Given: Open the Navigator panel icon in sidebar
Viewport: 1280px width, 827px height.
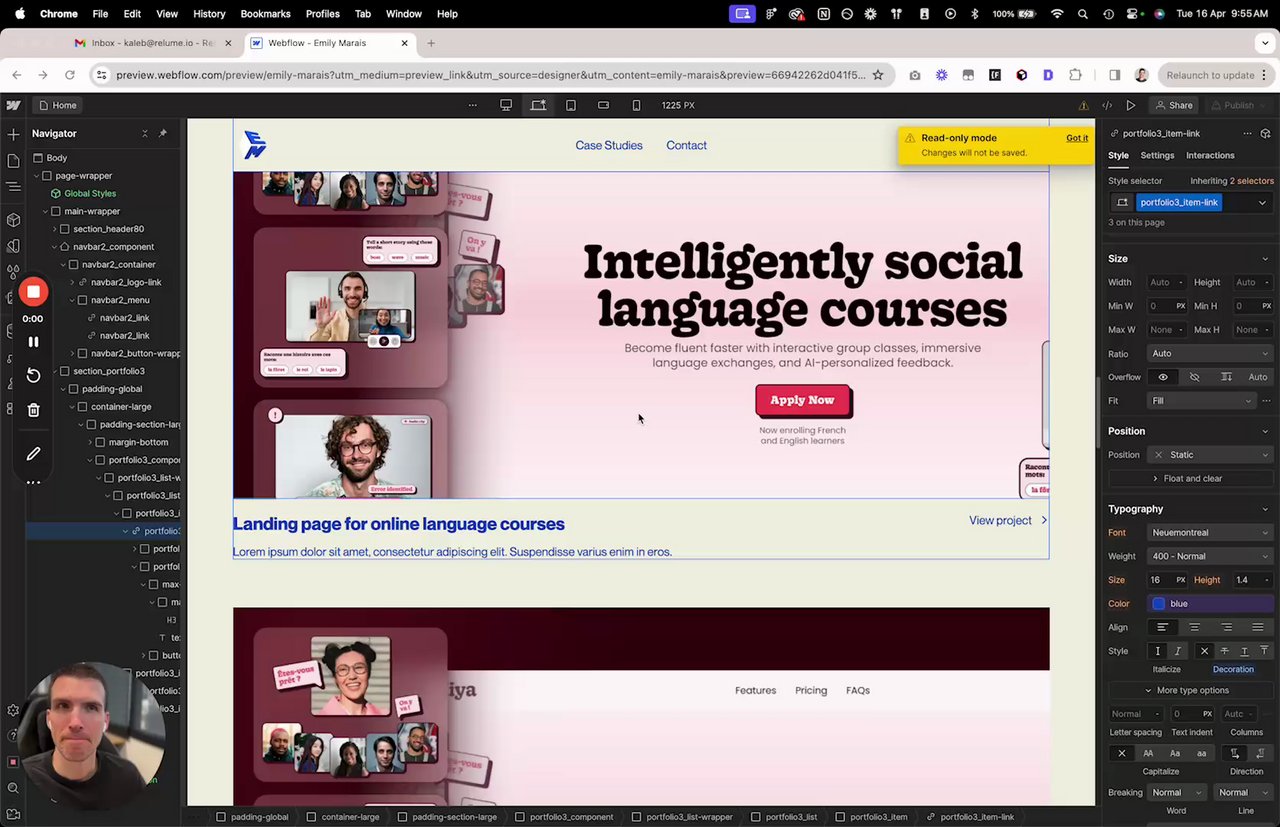Looking at the screenshot, I should 13,186.
